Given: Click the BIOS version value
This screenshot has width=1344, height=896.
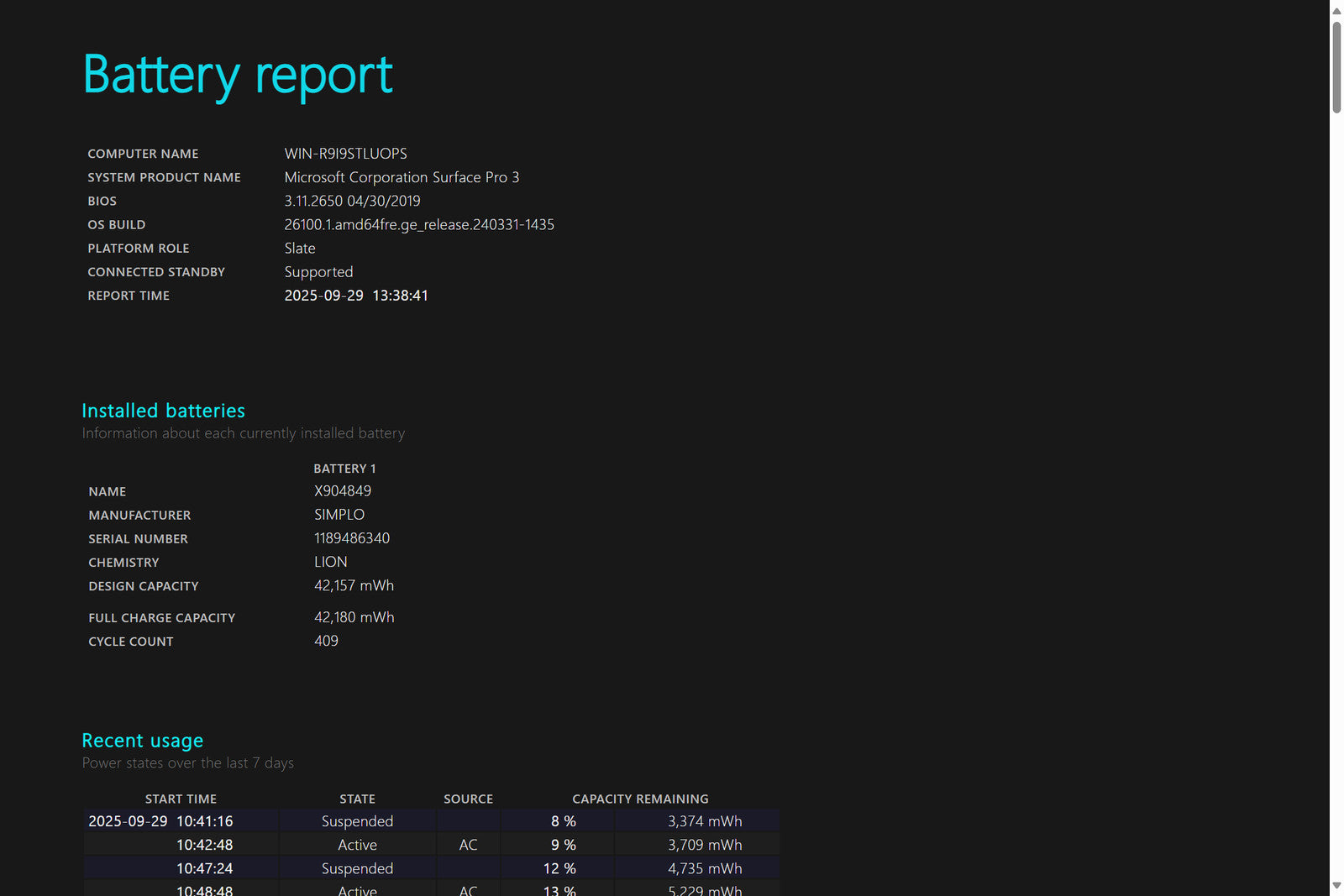Looking at the screenshot, I should 352,201.
